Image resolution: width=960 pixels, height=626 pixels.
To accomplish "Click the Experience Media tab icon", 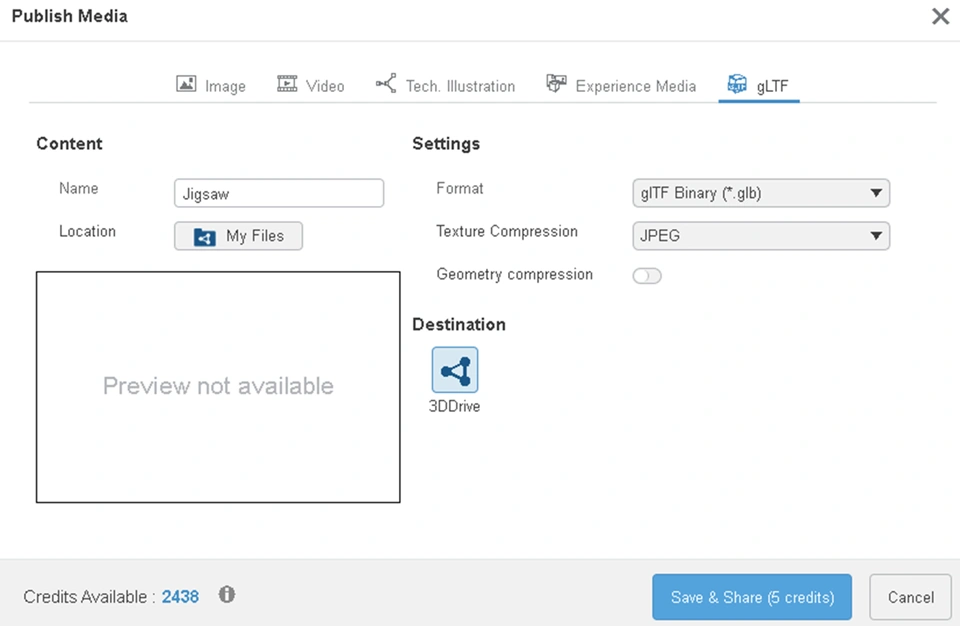I will tap(556, 85).
